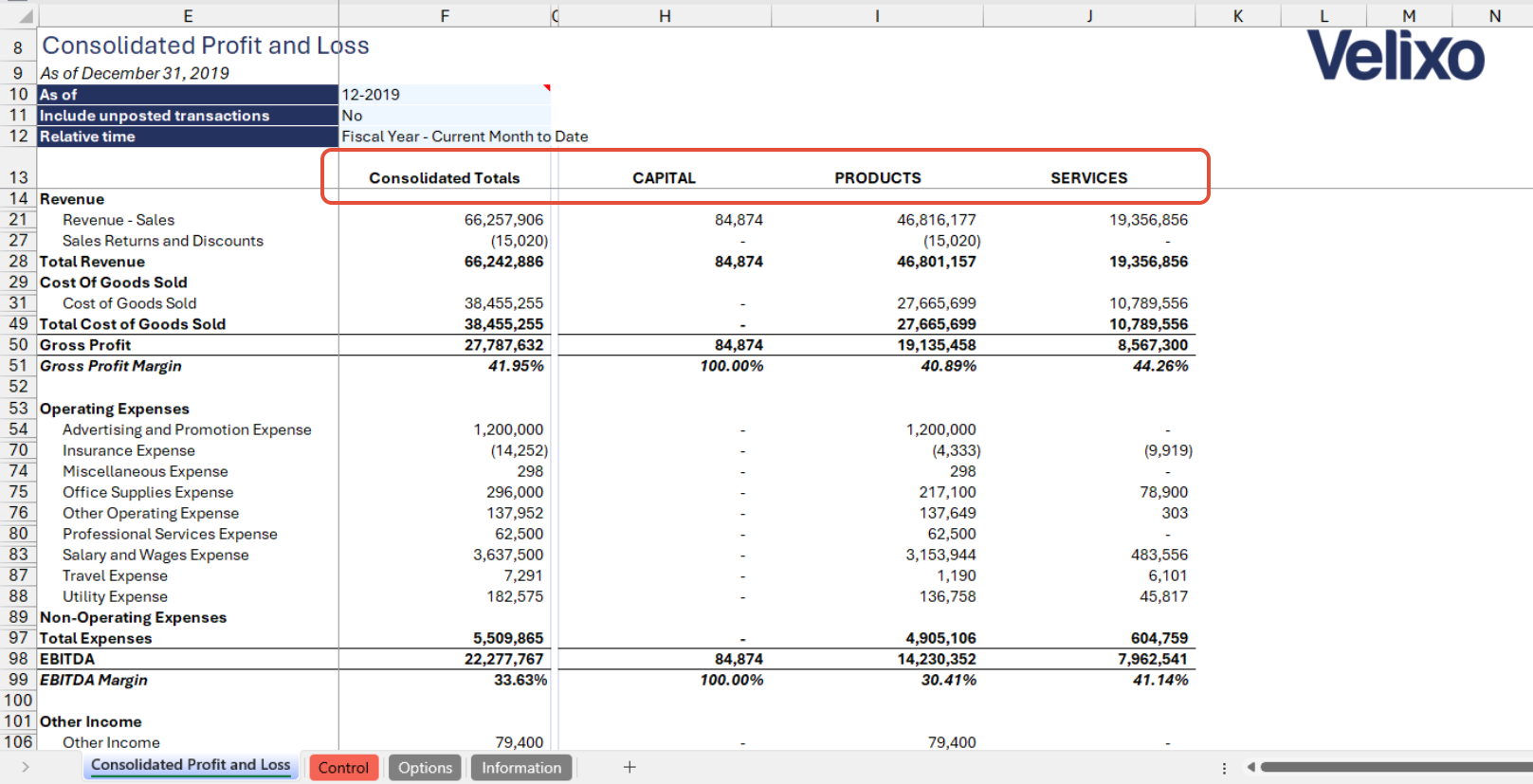1533x784 pixels.
Task: Click the Select All corner triangle
Action: [26, 16]
